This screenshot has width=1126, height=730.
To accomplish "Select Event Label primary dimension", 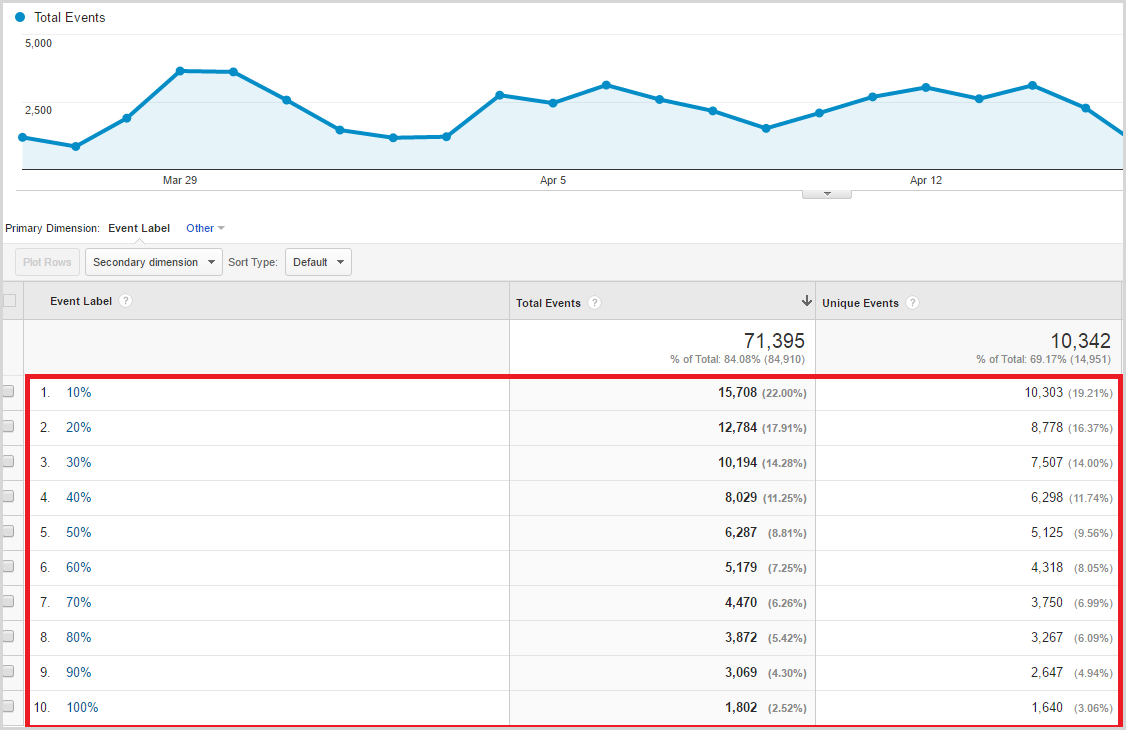I will pos(139,228).
